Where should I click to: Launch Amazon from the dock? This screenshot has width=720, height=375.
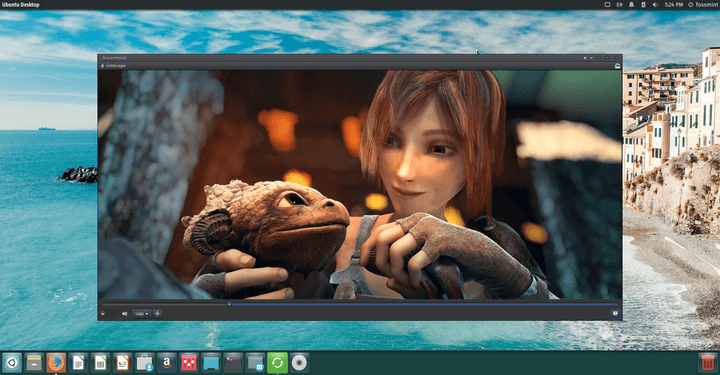pos(167,363)
